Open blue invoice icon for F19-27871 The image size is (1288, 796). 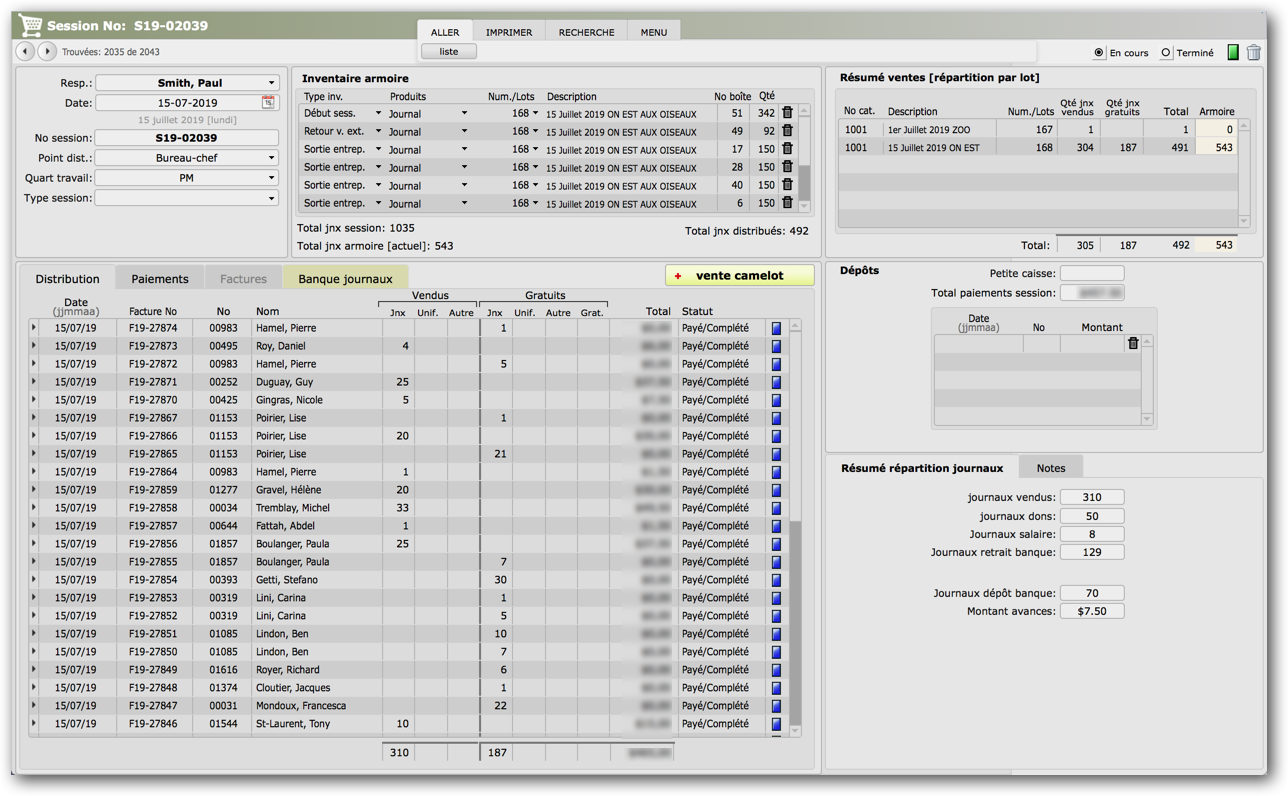pos(776,382)
